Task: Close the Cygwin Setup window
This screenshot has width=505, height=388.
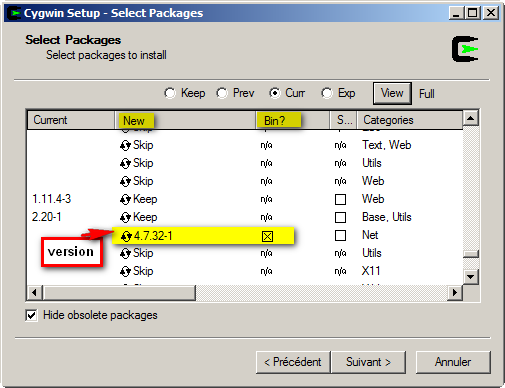Action: coord(491,13)
